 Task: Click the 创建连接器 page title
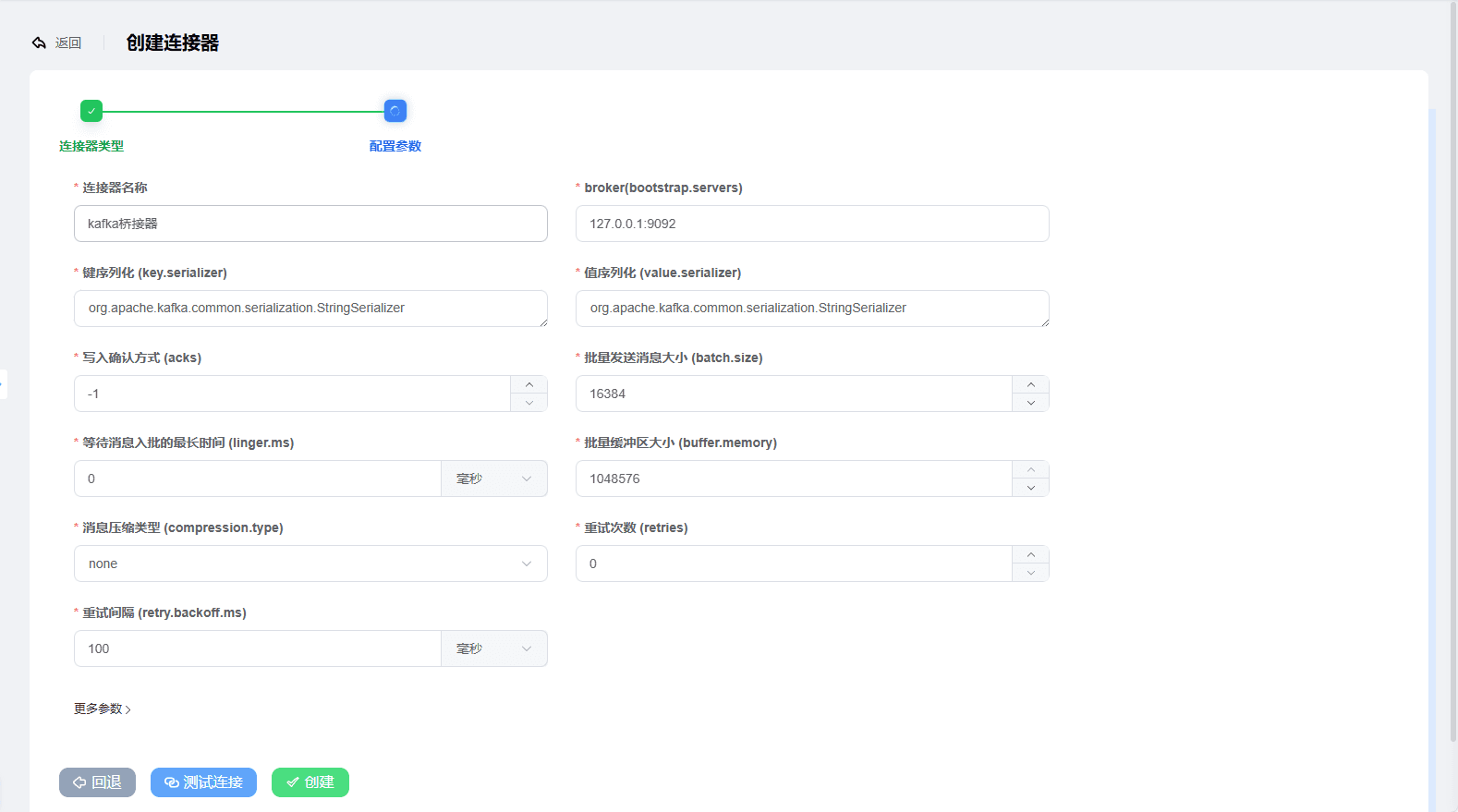173,42
